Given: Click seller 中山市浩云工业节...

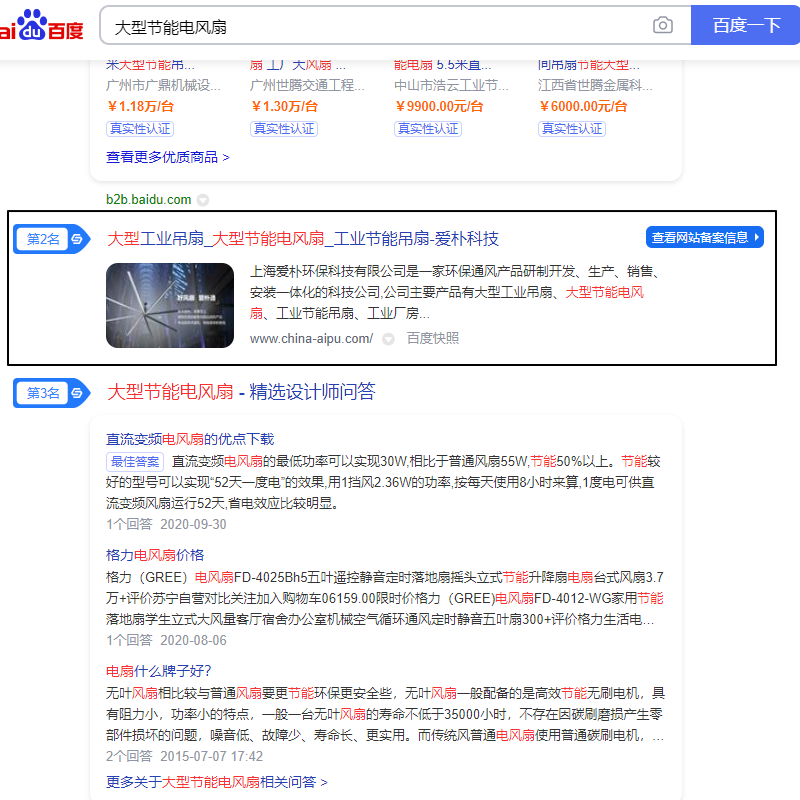Looking at the screenshot, I should tap(451, 85).
